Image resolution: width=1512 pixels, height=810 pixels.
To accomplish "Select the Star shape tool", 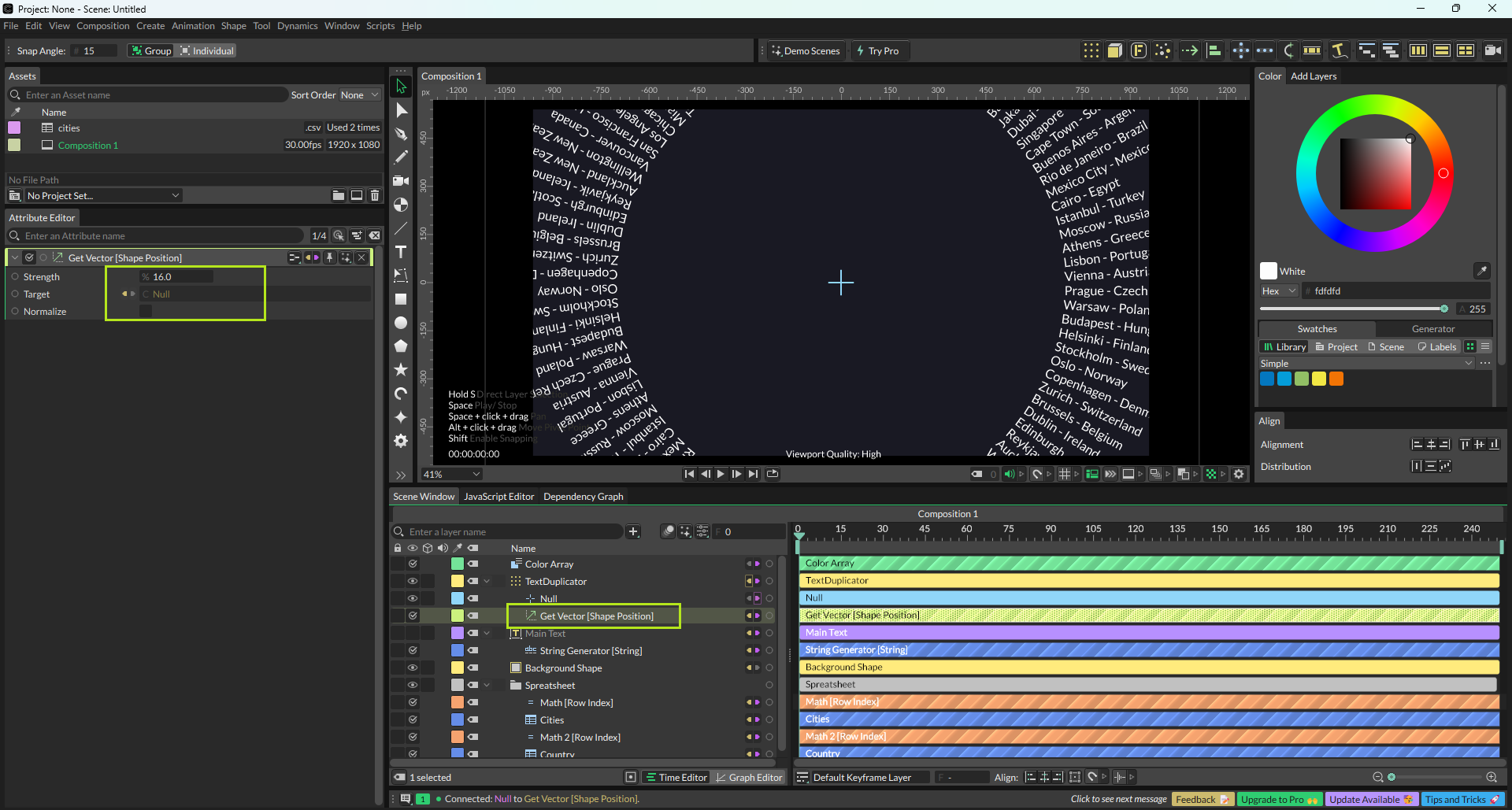I will click(x=401, y=370).
